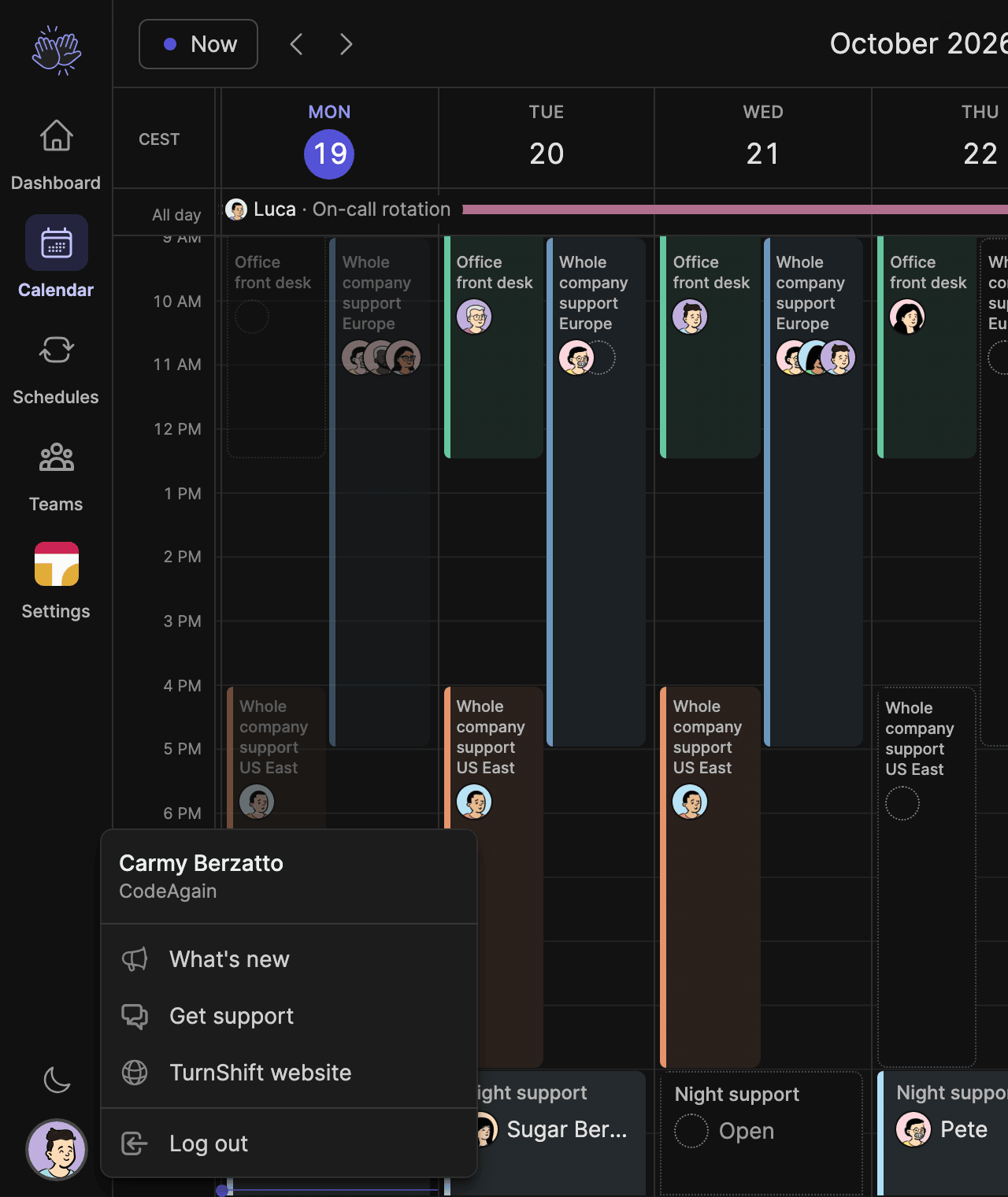Click the user avatar in the sidebar
Screen dimensions: 1008x1197
57,1150
